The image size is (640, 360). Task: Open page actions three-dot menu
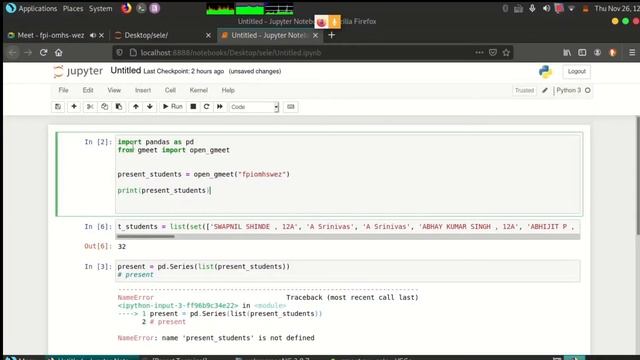479,53
